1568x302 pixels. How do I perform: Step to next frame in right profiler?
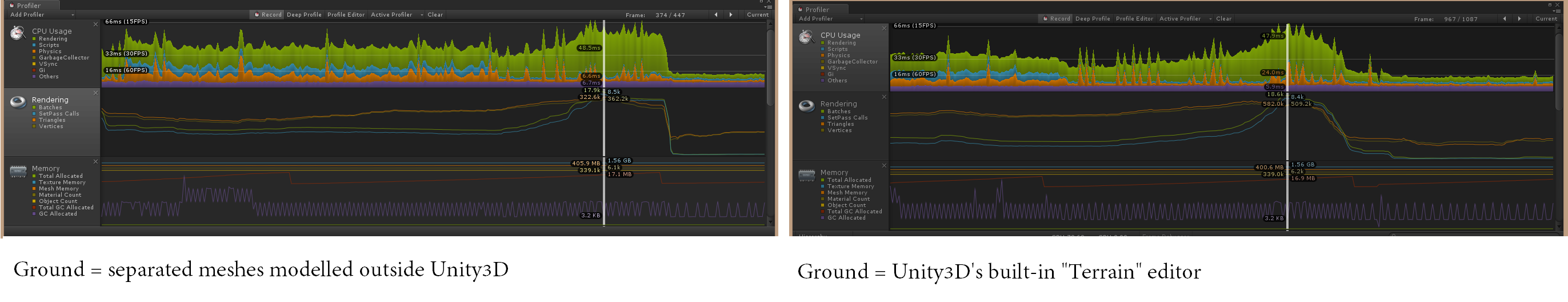(x=1519, y=19)
